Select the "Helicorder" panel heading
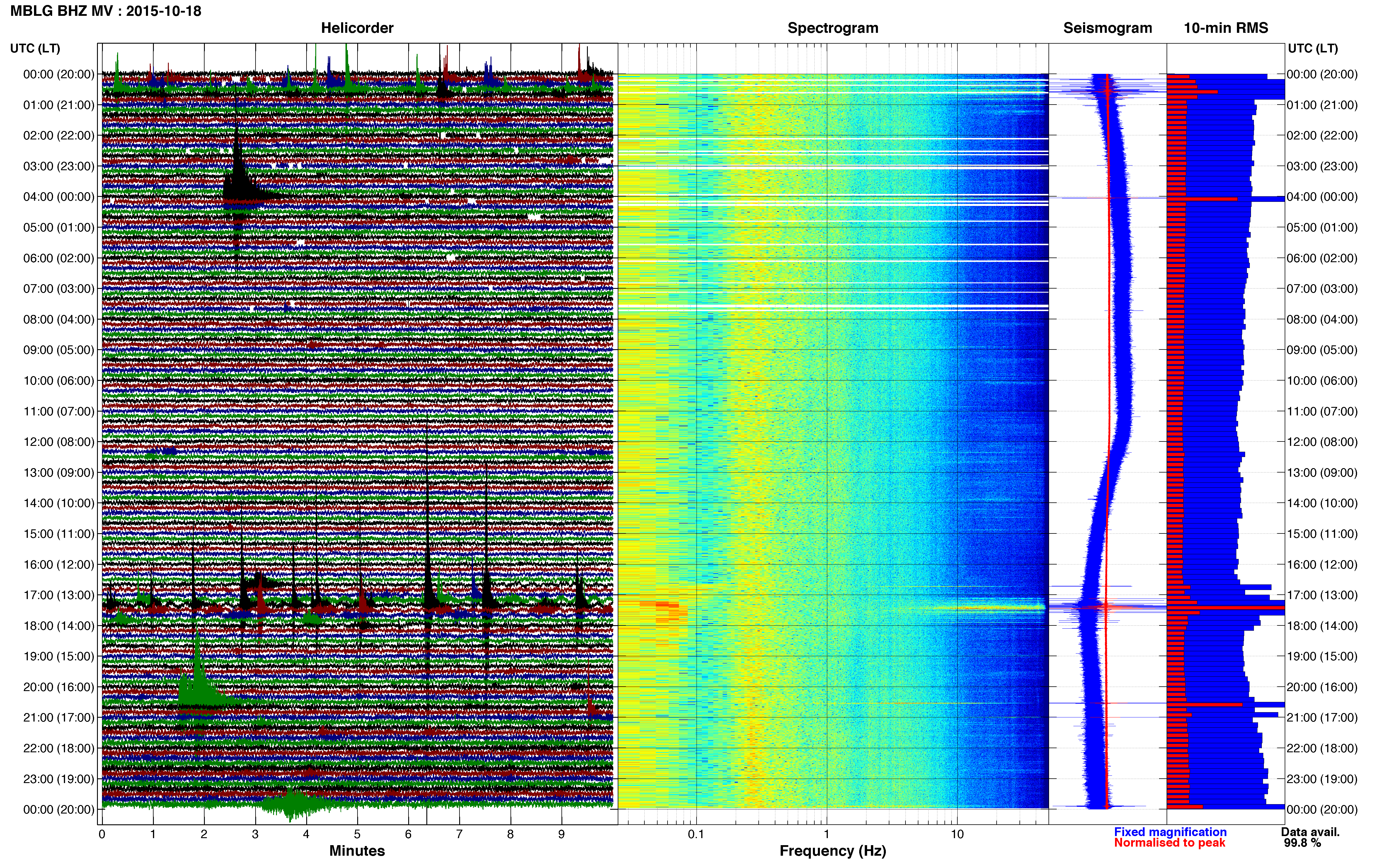The width and height of the screenshot is (1389, 868). (357, 28)
